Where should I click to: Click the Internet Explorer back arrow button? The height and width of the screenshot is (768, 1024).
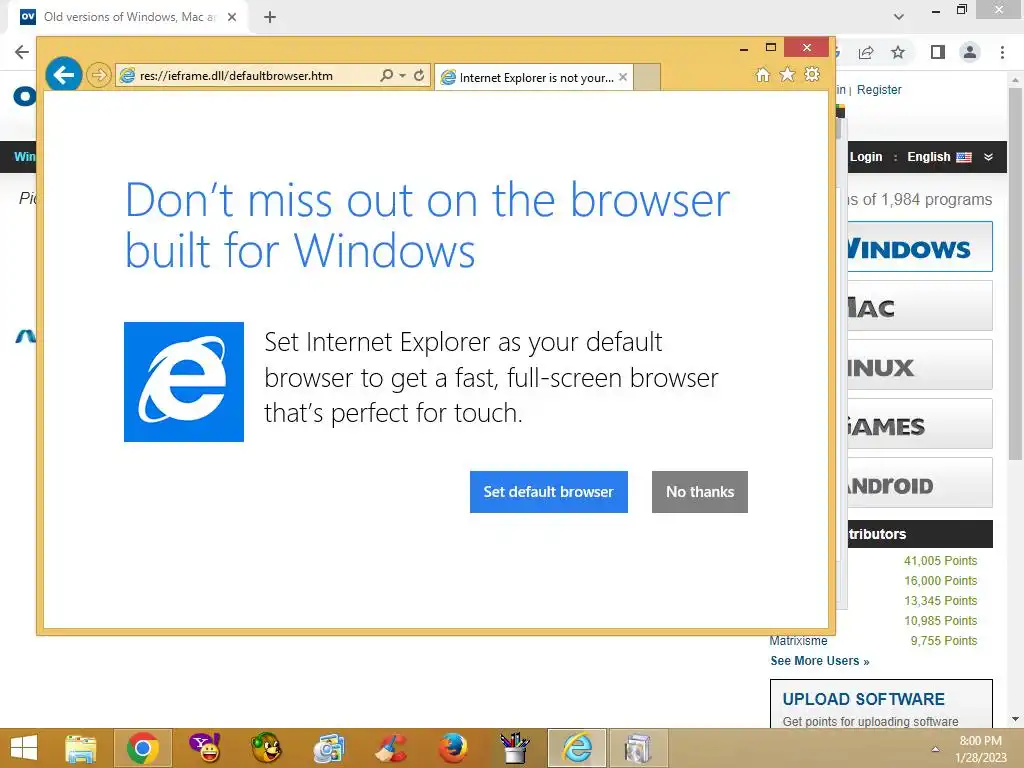(63, 75)
